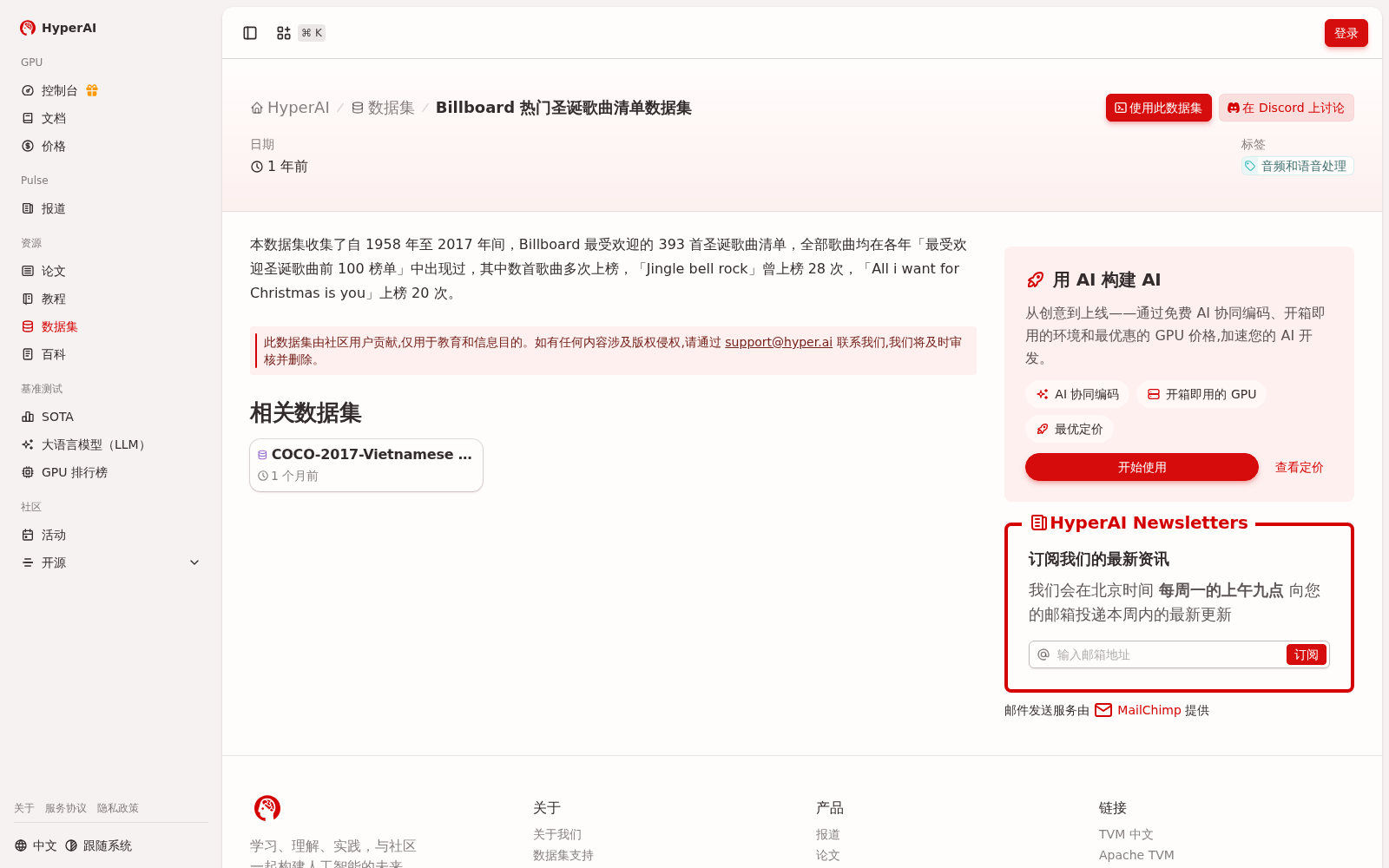Click 报道 link in footer 产品 column
This screenshot has height=868, width=1389.
[x=828, y=834]
